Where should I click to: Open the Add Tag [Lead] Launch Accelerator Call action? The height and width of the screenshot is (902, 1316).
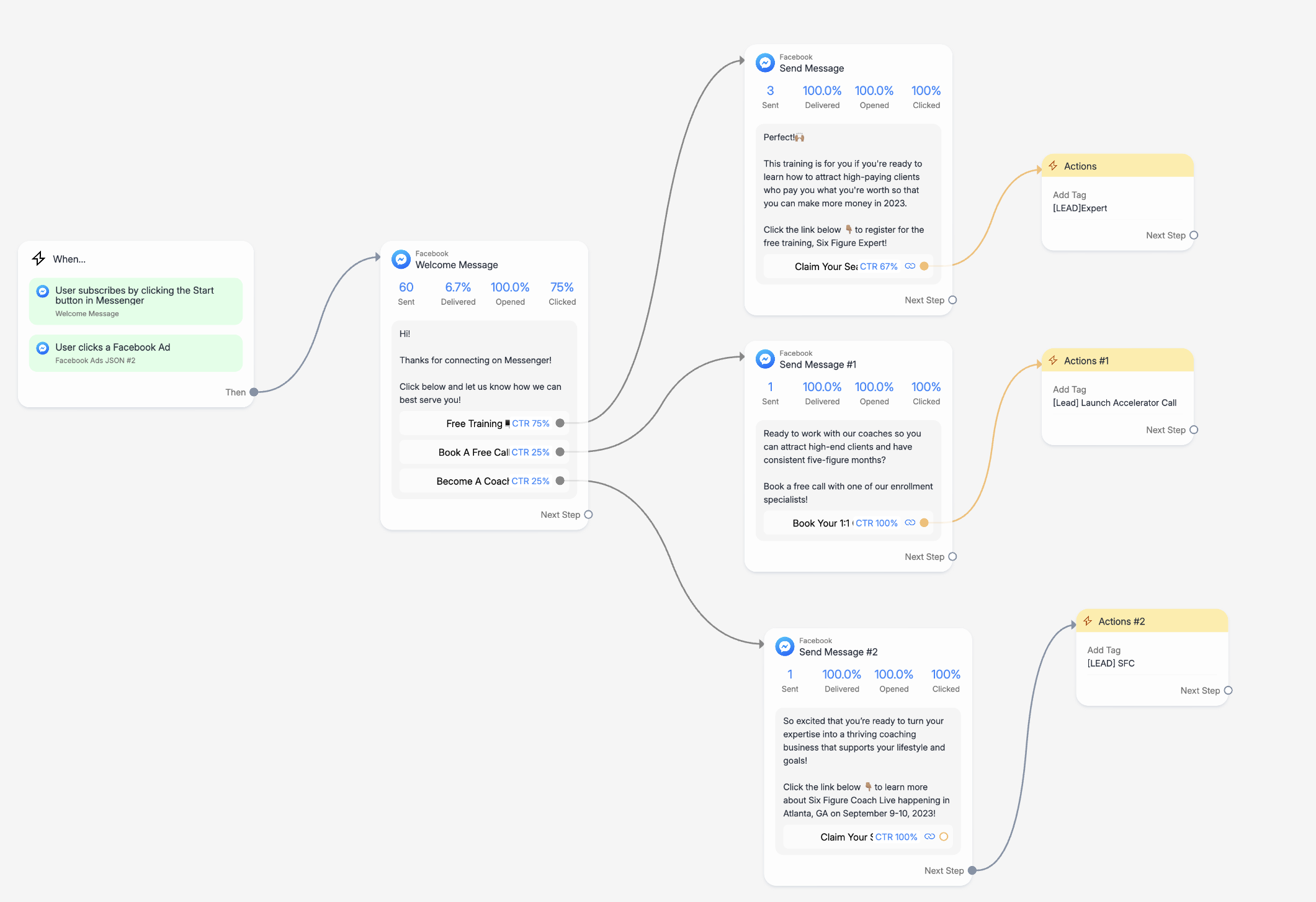pos(1117,396)
